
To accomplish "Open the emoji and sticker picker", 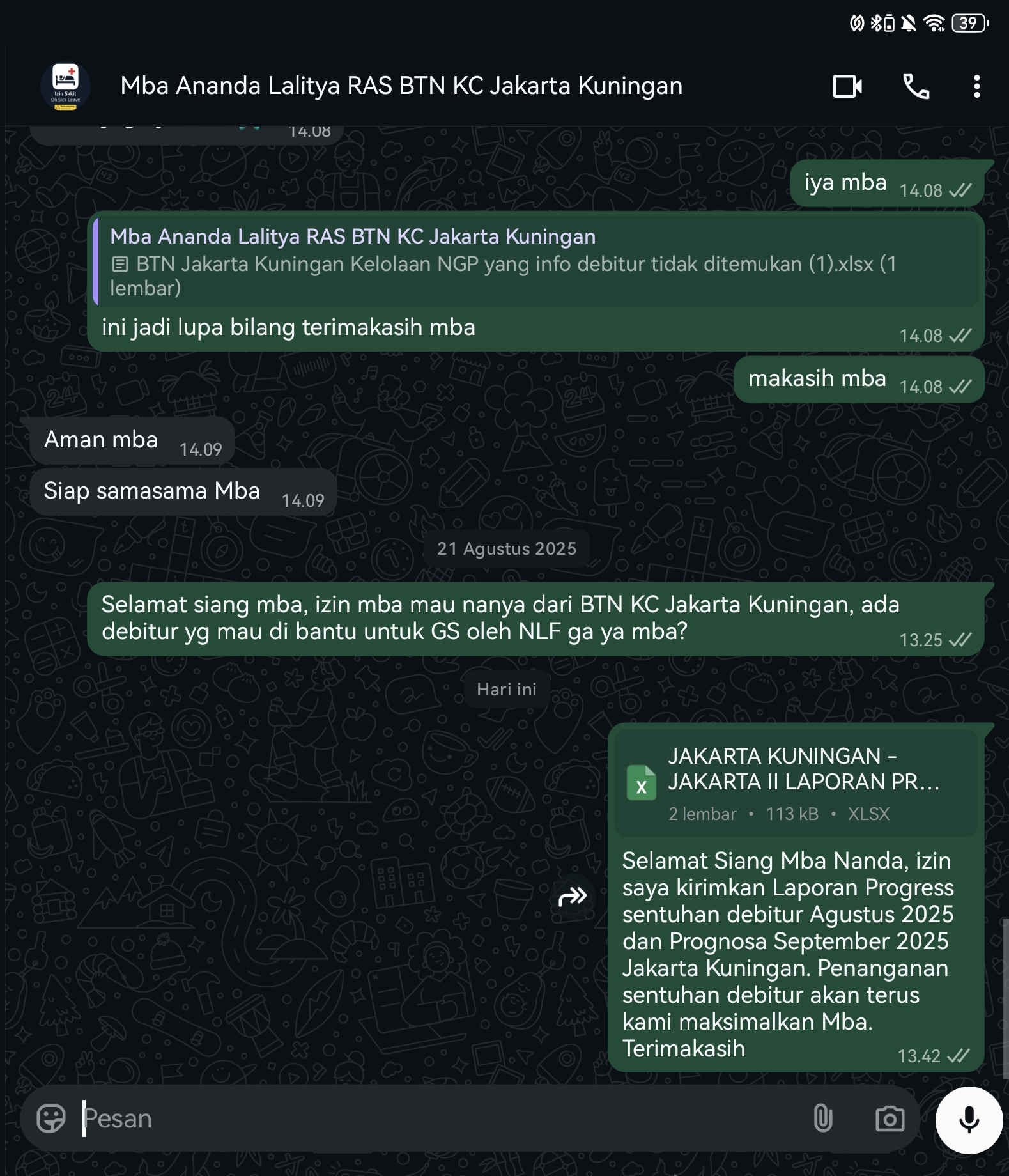I will click(51, 1118).
